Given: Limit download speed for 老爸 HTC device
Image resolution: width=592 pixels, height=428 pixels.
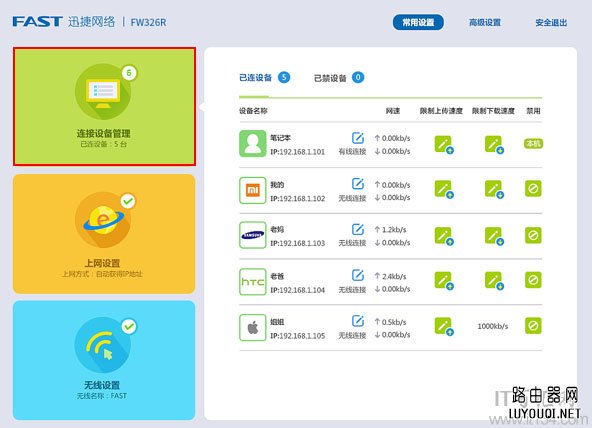Looking at the screenshot, I should (494, 281).
